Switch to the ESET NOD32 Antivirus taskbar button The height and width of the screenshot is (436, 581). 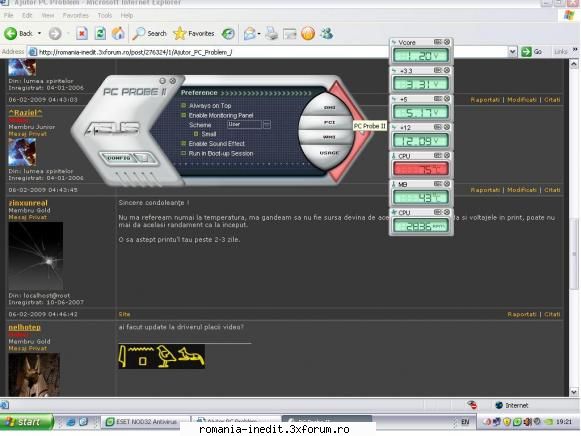tap(145, 422)
